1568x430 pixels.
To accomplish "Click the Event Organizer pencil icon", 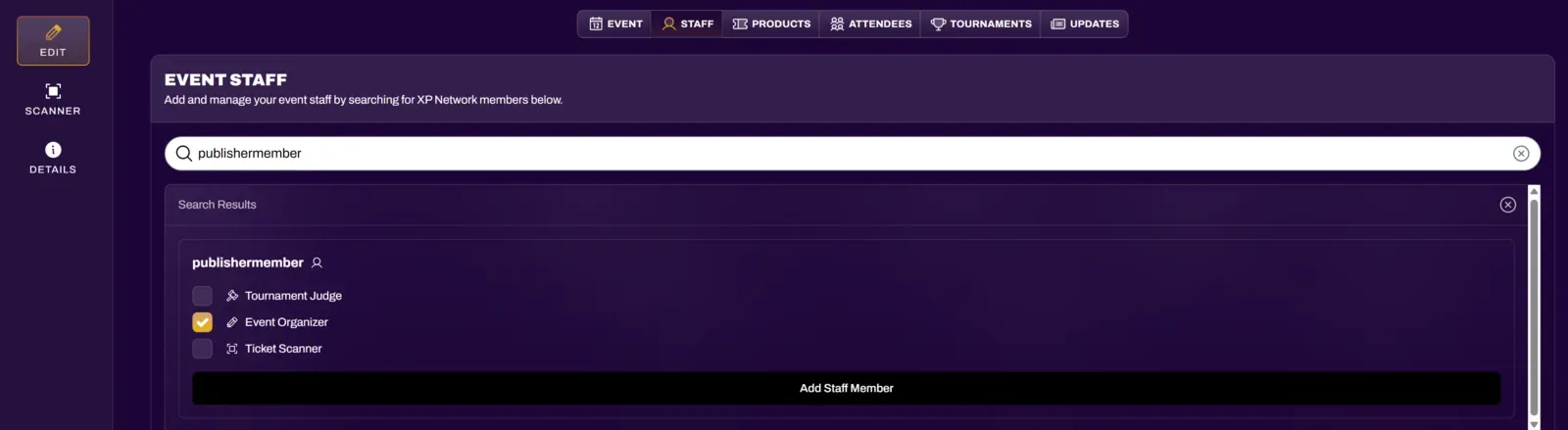I will [232, 322].
